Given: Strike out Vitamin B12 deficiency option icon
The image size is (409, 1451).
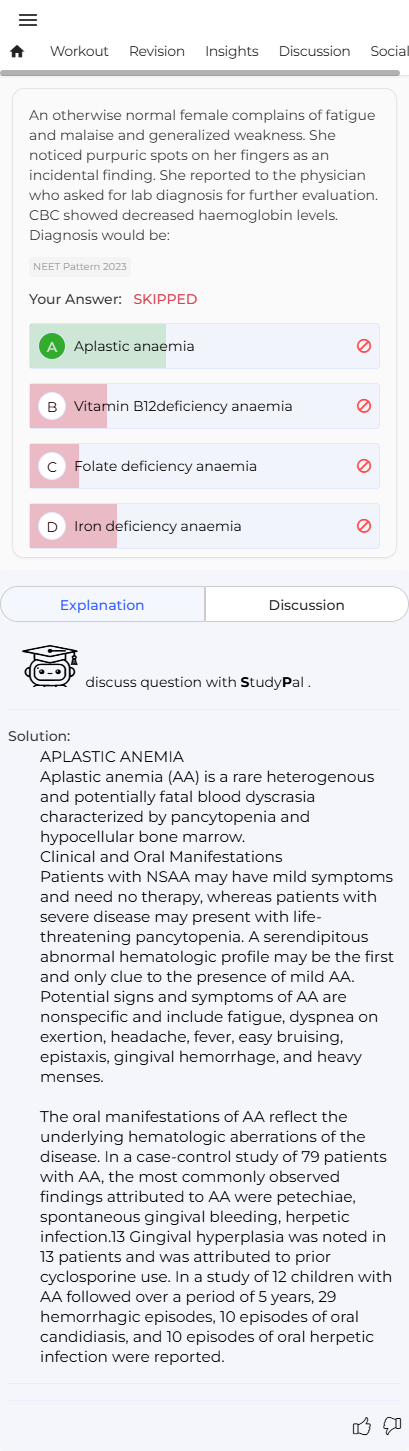Looking at the screenshot, I should [x=364, y=406].
